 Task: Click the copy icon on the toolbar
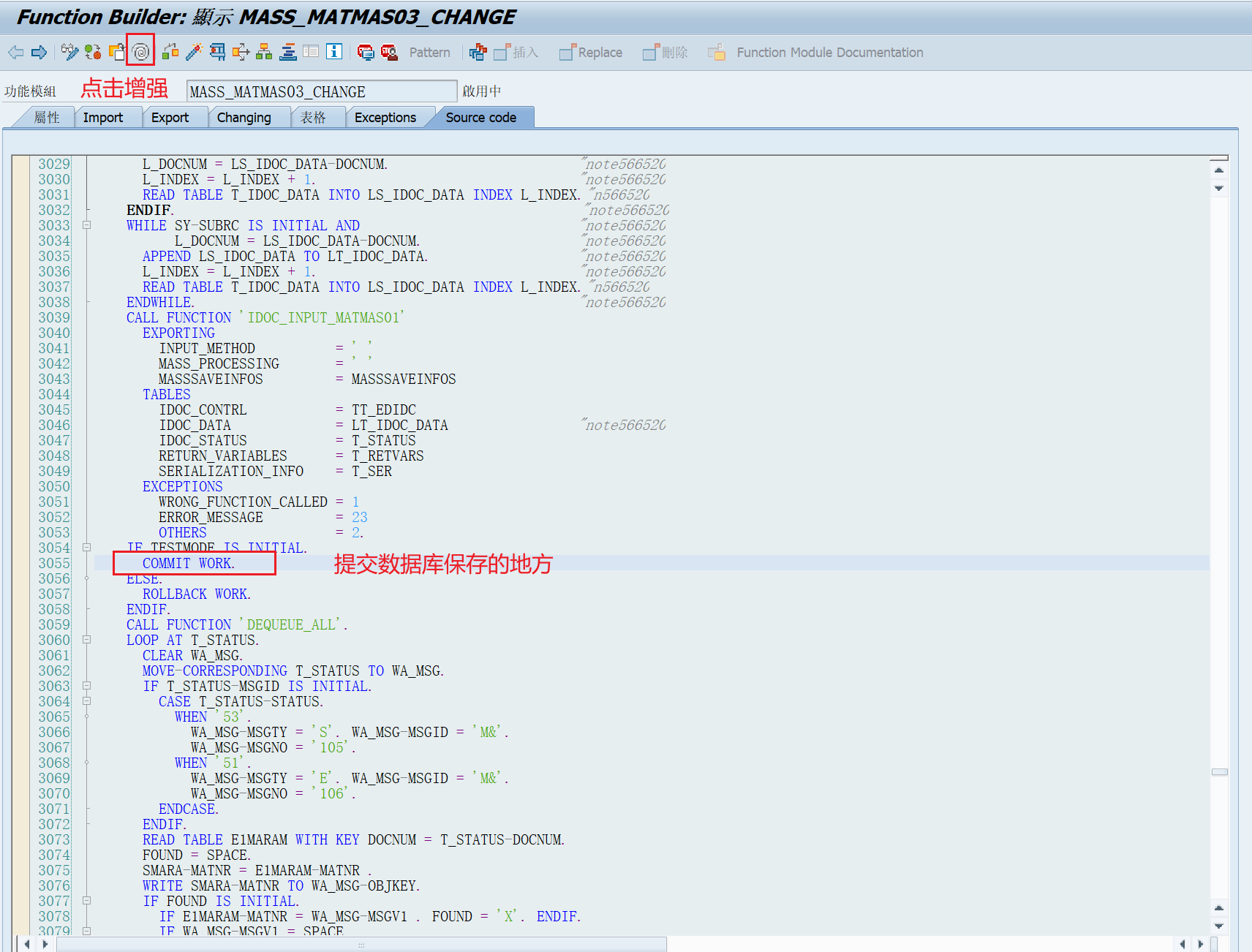(x=116, y=52)
